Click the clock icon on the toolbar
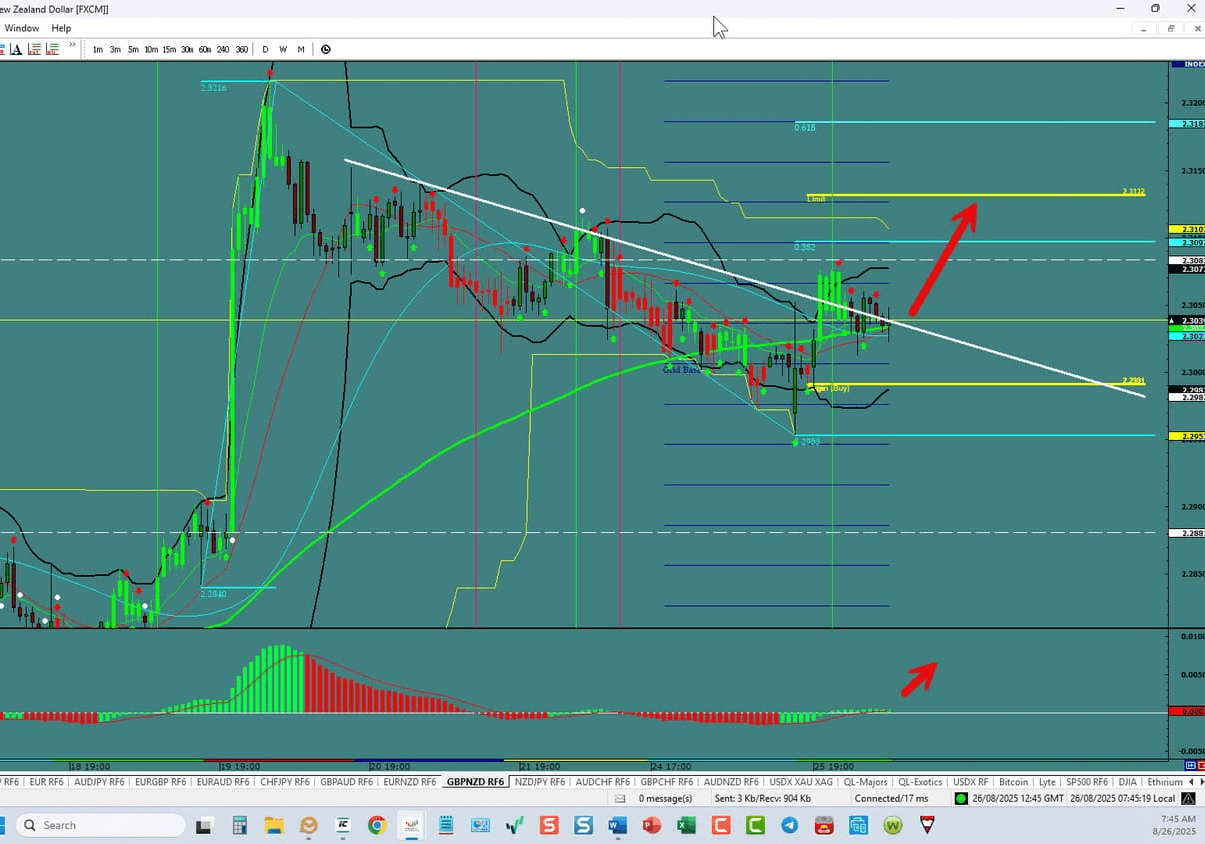Screen dimensions: 1205x844 tap(325, 49)
